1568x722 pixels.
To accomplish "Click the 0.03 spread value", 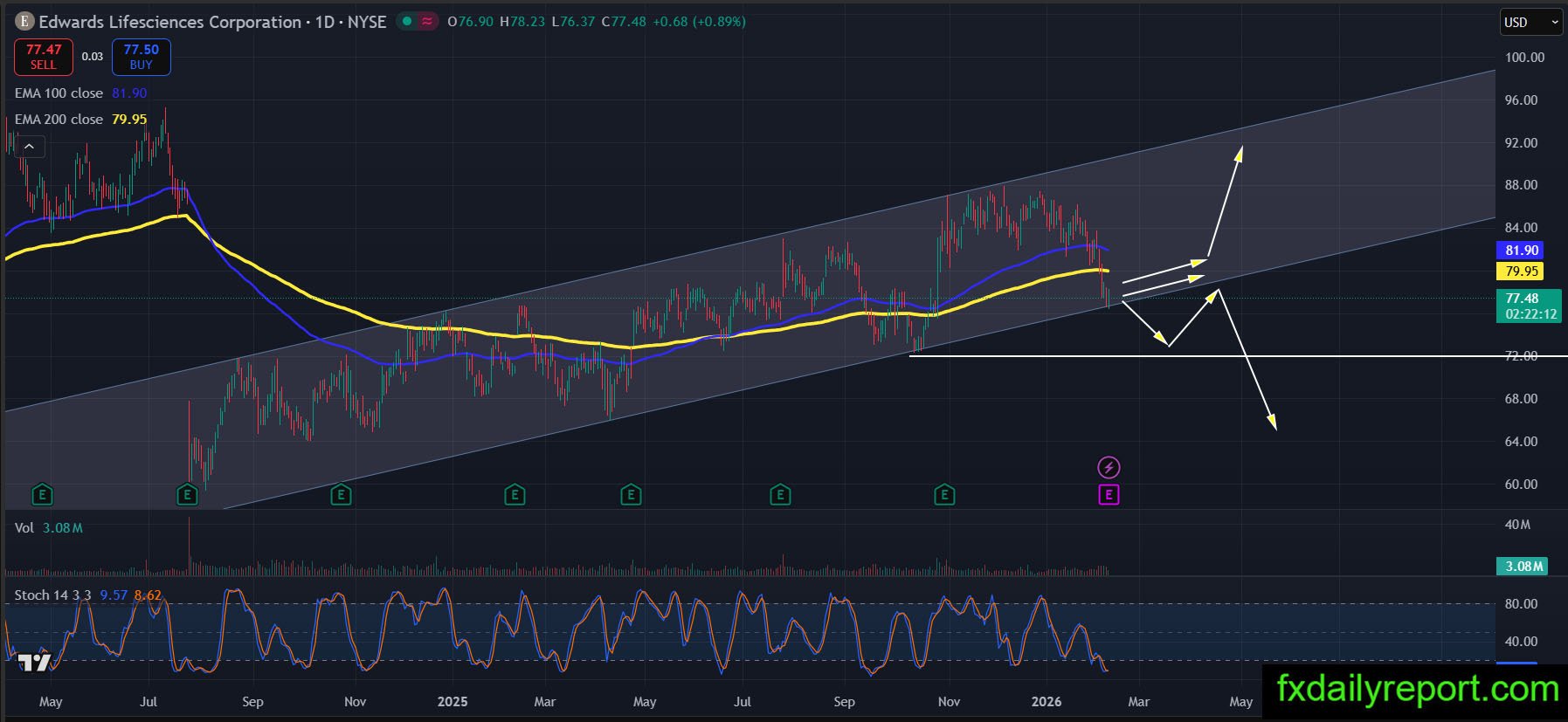I will (93, 57).
